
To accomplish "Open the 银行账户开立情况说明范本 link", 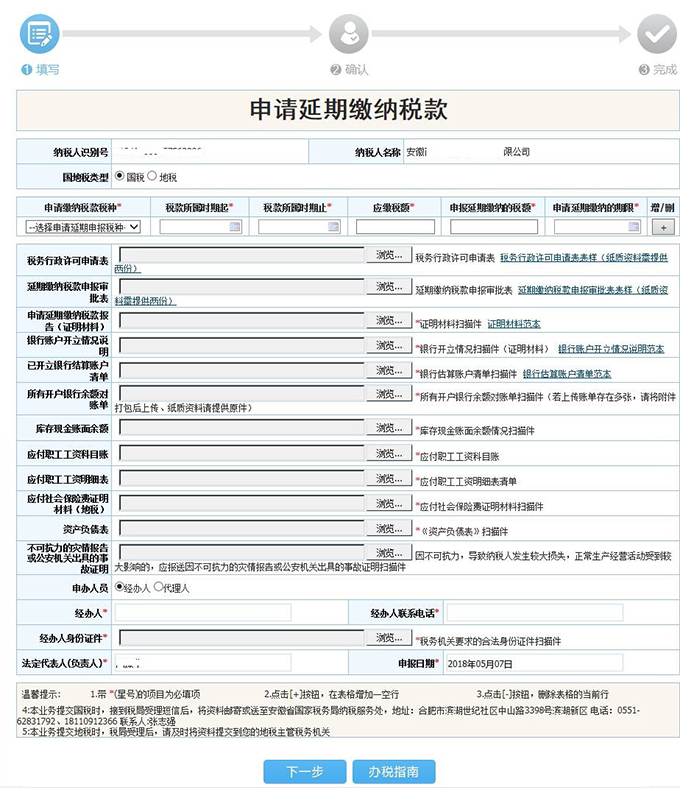I will click(x=610, y=349).
